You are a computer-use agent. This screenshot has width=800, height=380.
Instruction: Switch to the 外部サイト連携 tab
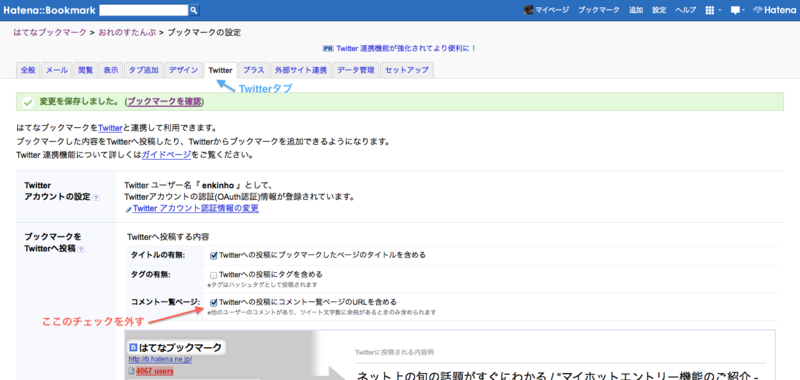click(x=301, y=70)
